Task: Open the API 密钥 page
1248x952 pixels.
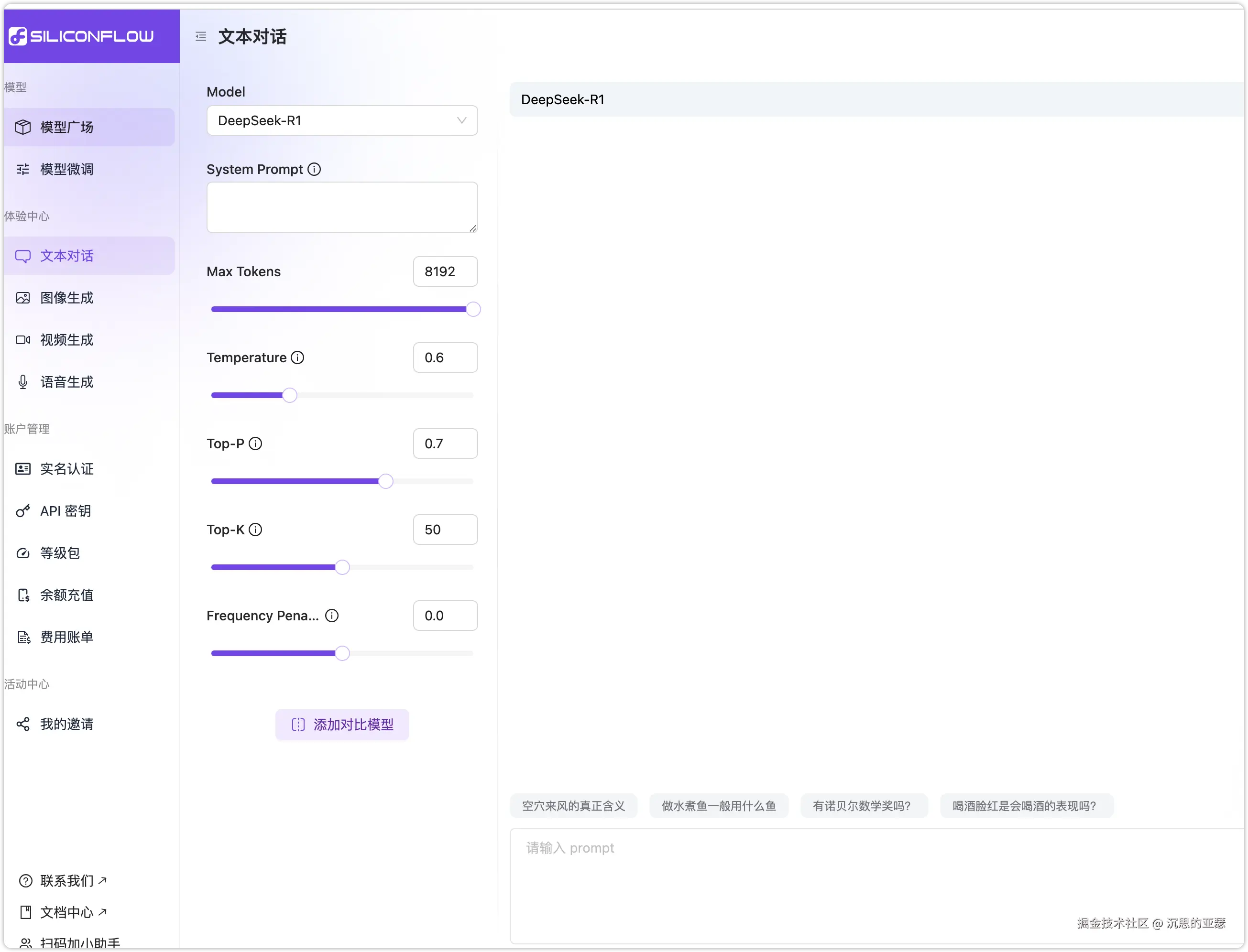Action: coord(65,510)
